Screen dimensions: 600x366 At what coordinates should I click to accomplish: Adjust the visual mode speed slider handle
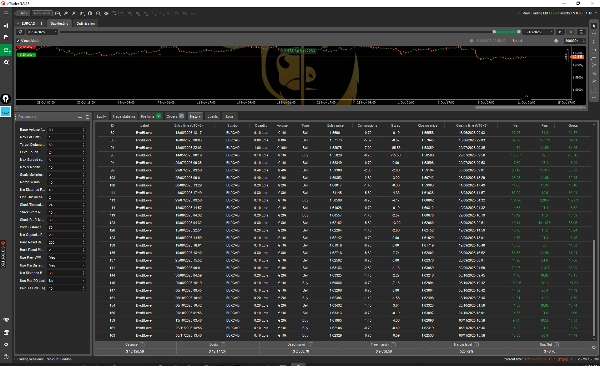point(556,41)
